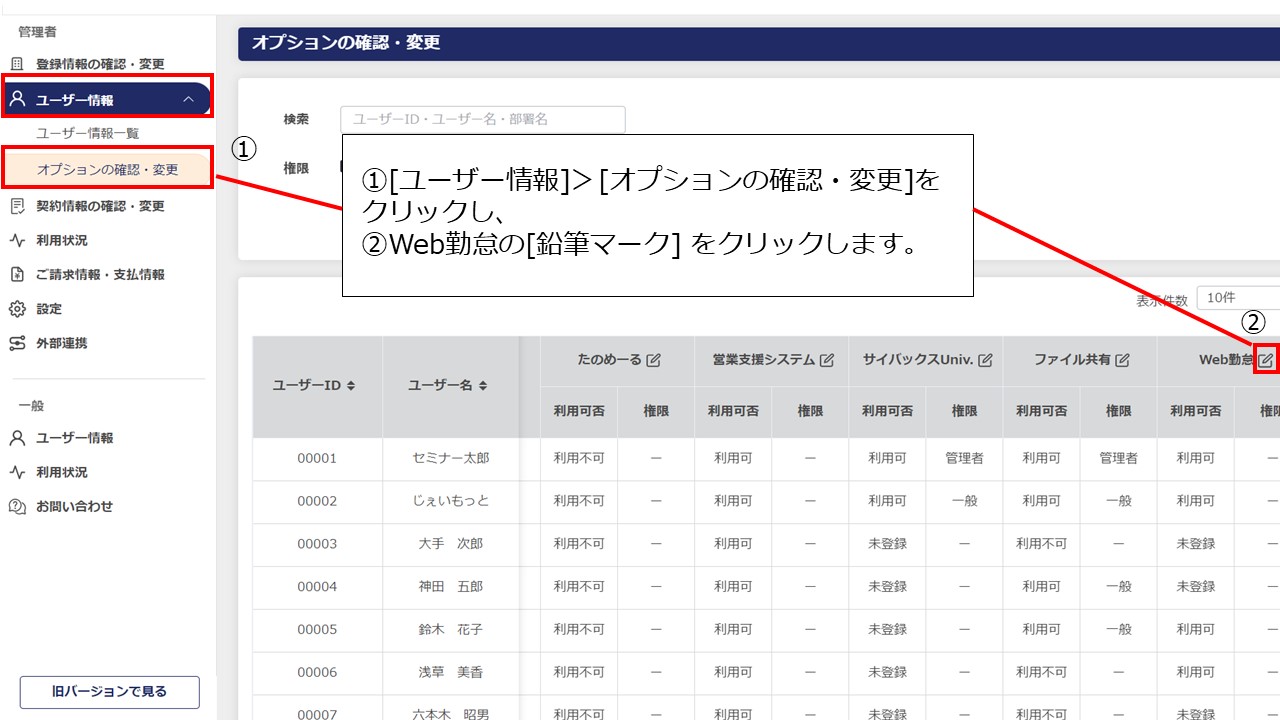
Task: Open the 表示件数 10件 dropdown
Action: [1238, 298]
